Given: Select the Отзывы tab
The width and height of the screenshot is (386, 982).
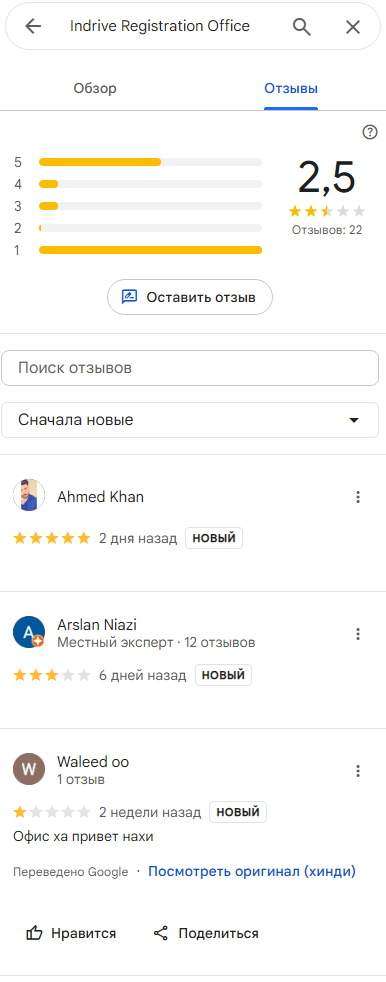Looking at the screenshot, I should (x=291, y=88).
